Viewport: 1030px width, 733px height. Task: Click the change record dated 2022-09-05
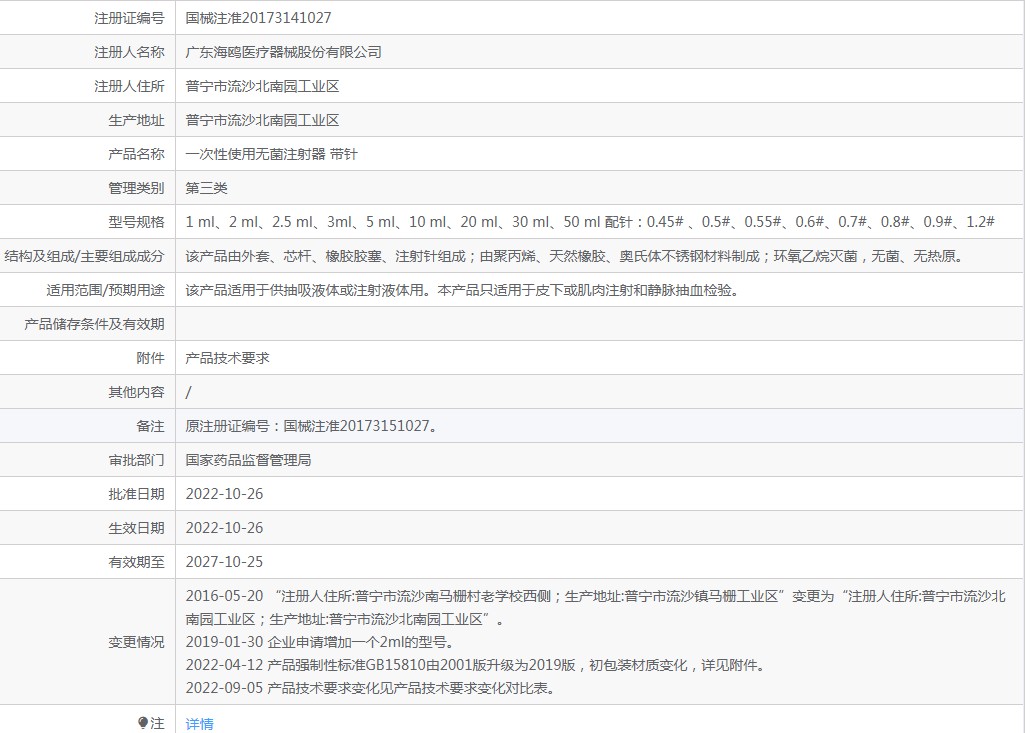pyautogui.click(x=372, y=688)
